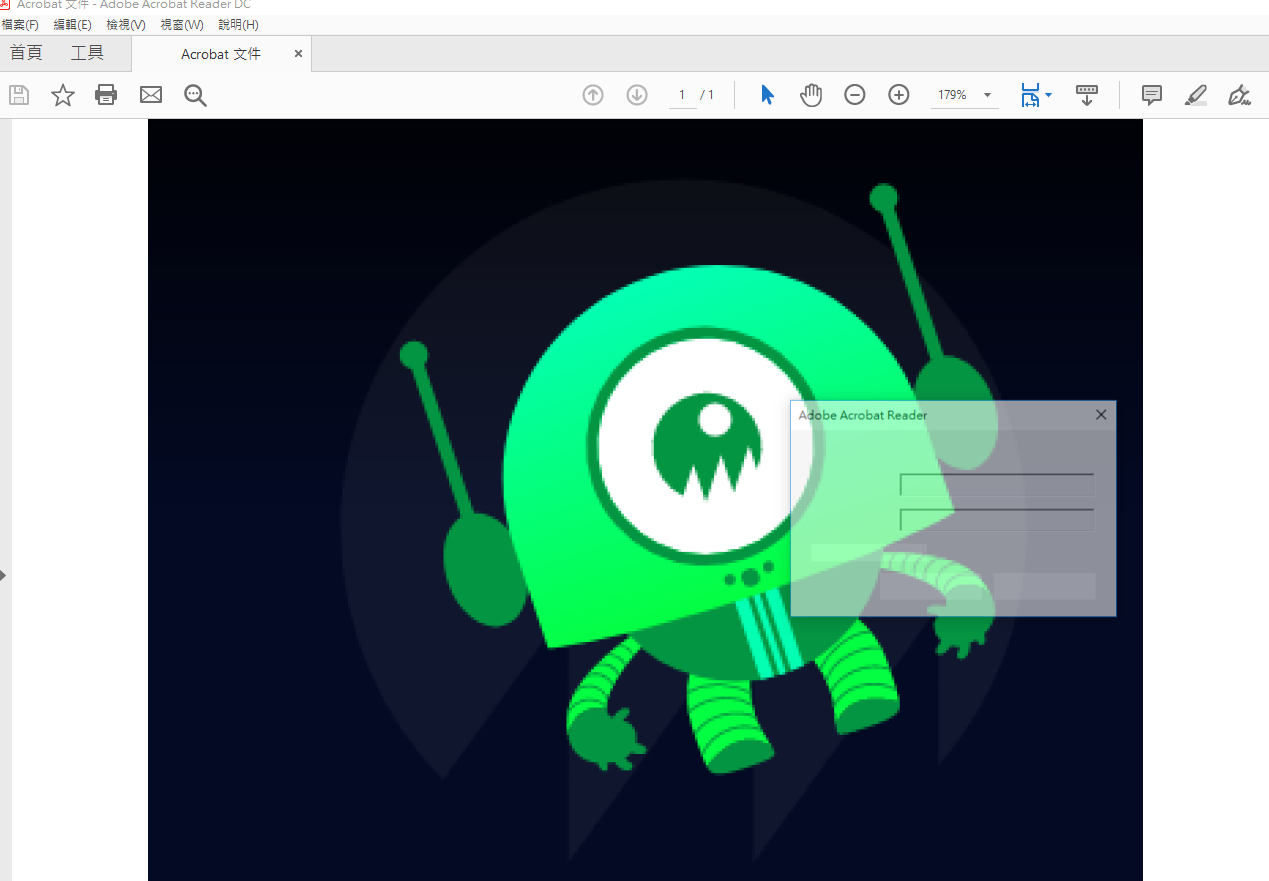
Task: Zoom in with the plus circle icon
Action: pyautogui.click(x=899, y=95)
